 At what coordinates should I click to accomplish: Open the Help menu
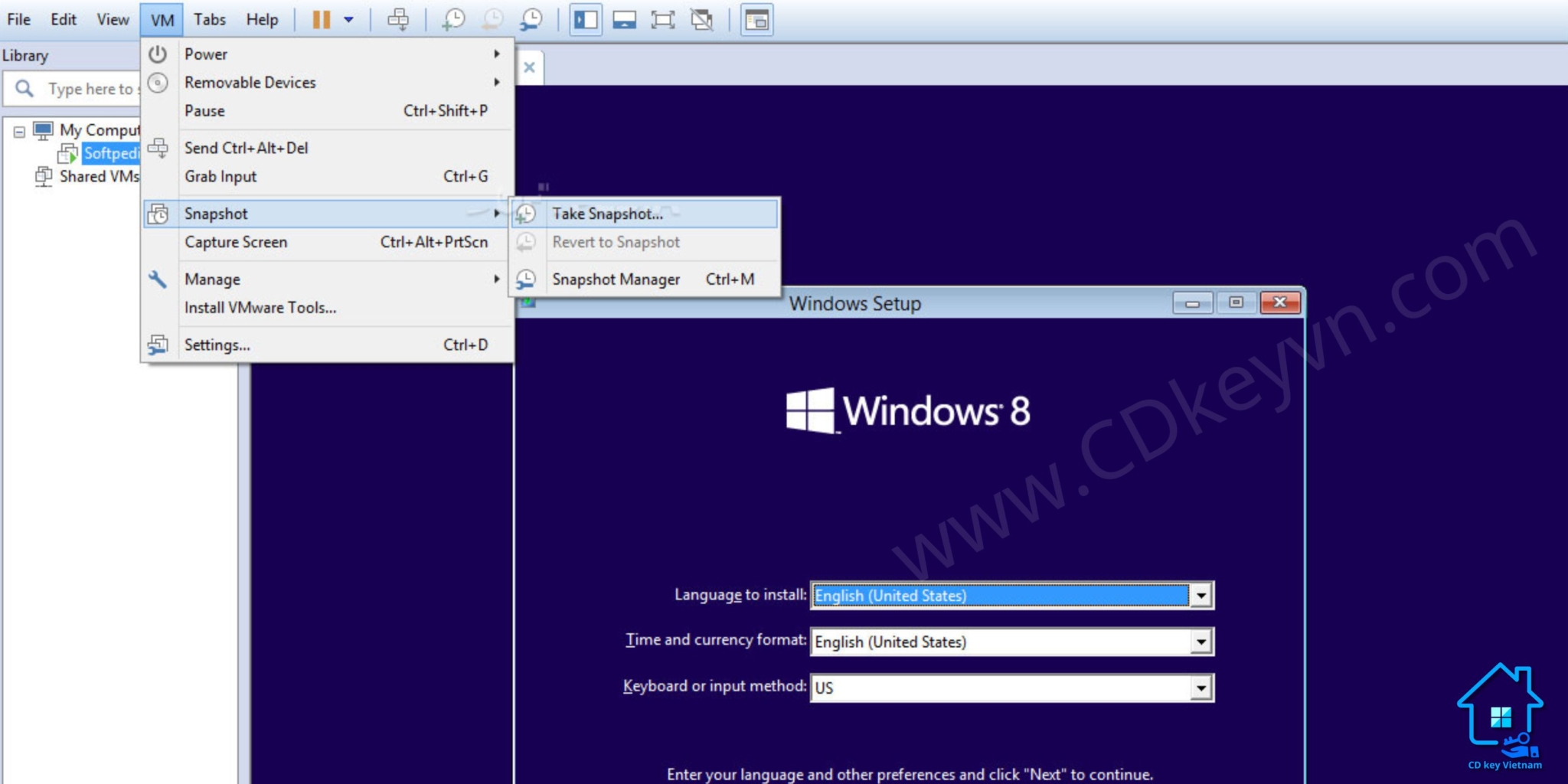(x=262, y=19)
